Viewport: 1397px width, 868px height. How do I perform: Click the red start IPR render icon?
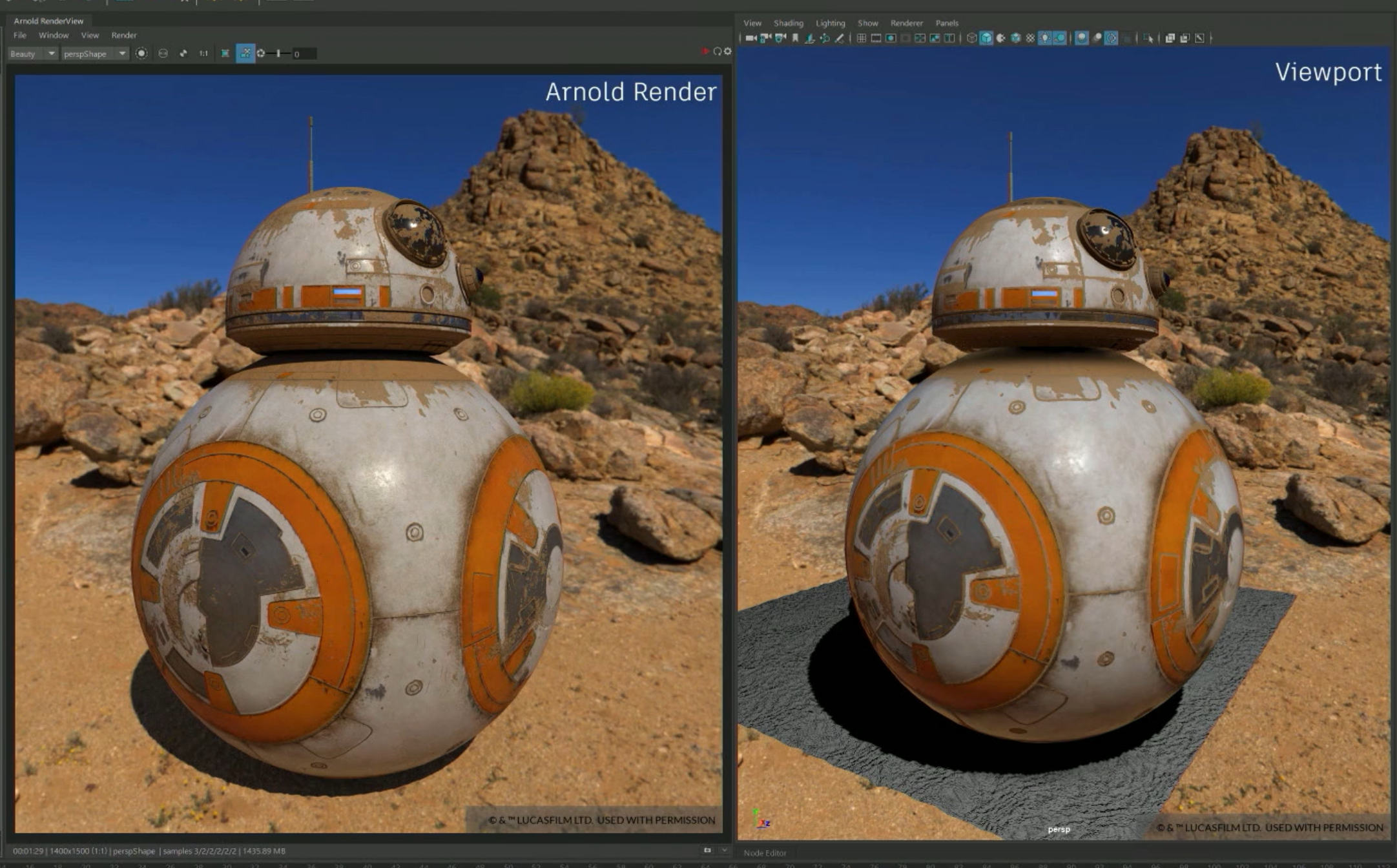pyautogui.click(x=705, y=51)
